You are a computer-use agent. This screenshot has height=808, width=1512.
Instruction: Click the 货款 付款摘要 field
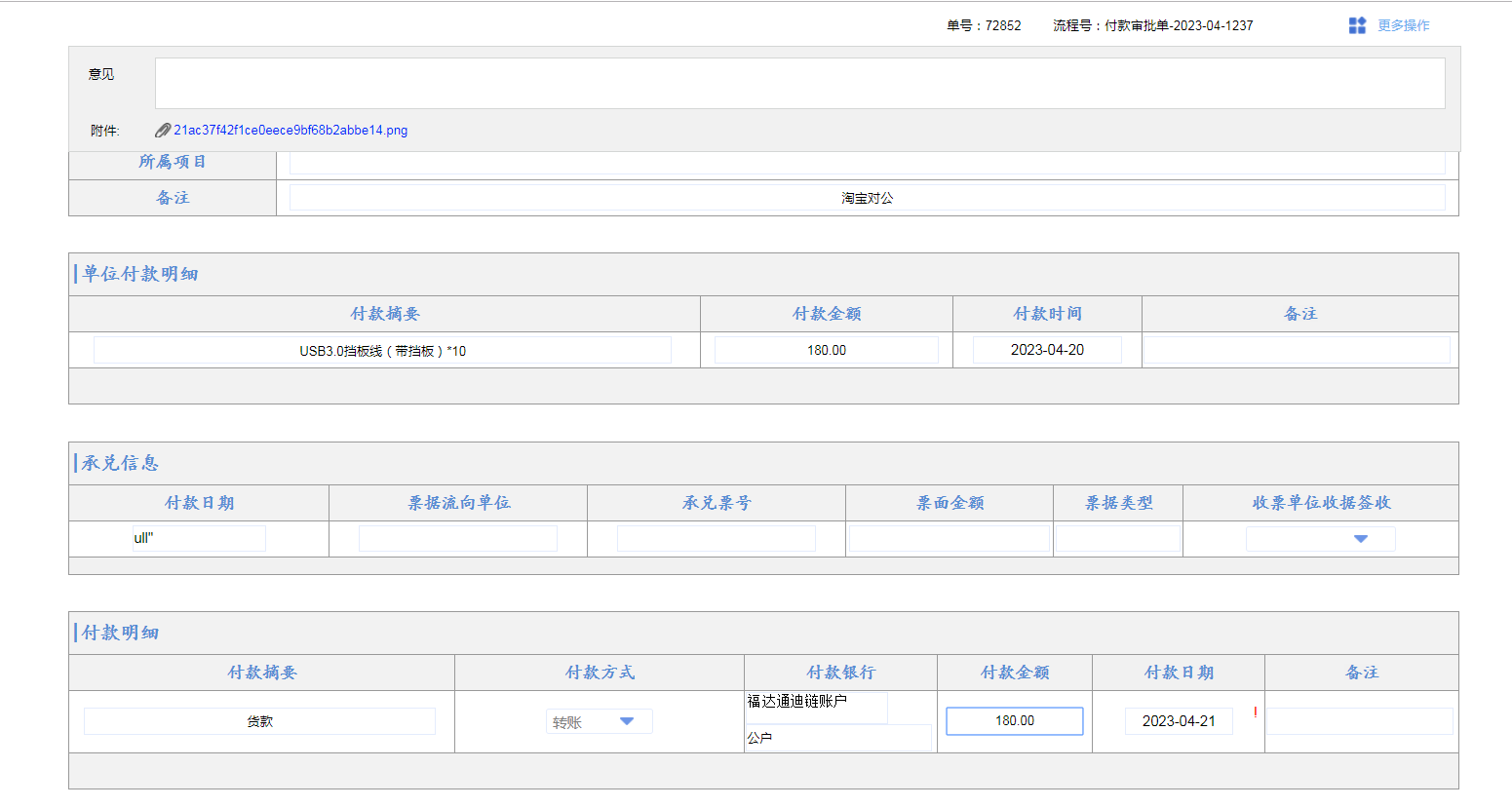259,721
